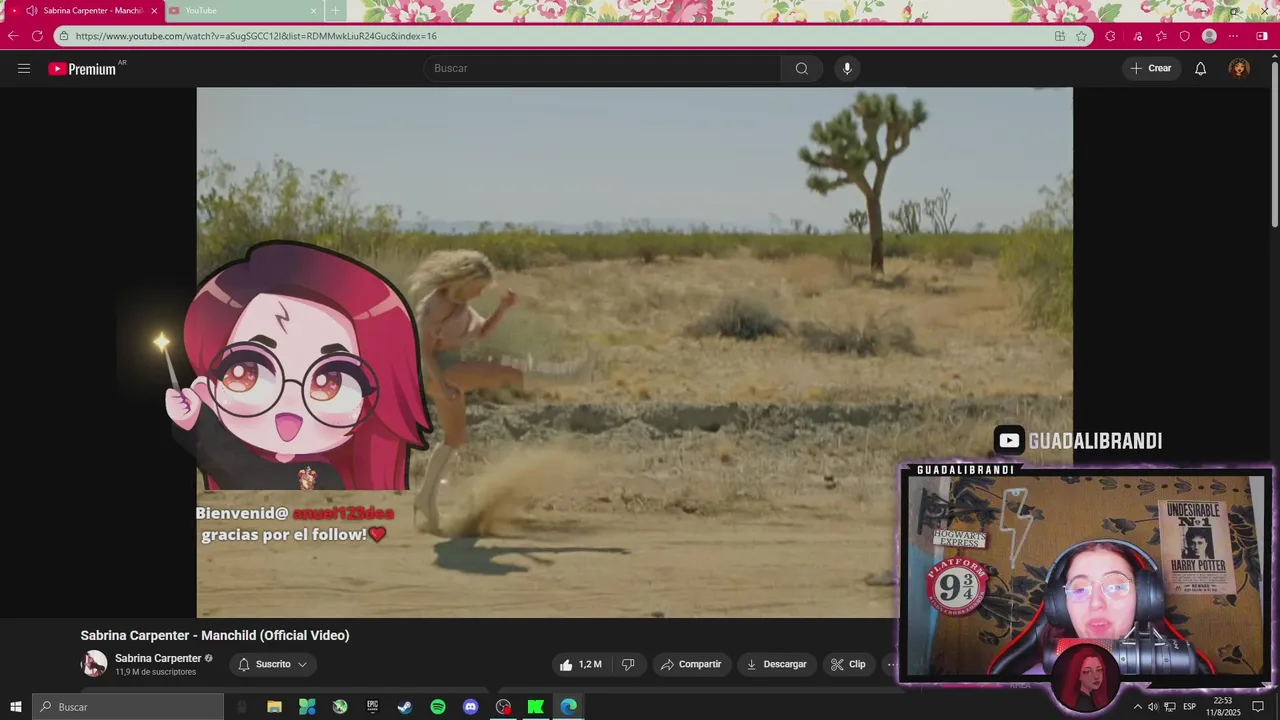This screenshot has height=720, width=1280.
Task: Open the clock showing 22:53
Action: pyautogui.click(x=1223, y=707)
